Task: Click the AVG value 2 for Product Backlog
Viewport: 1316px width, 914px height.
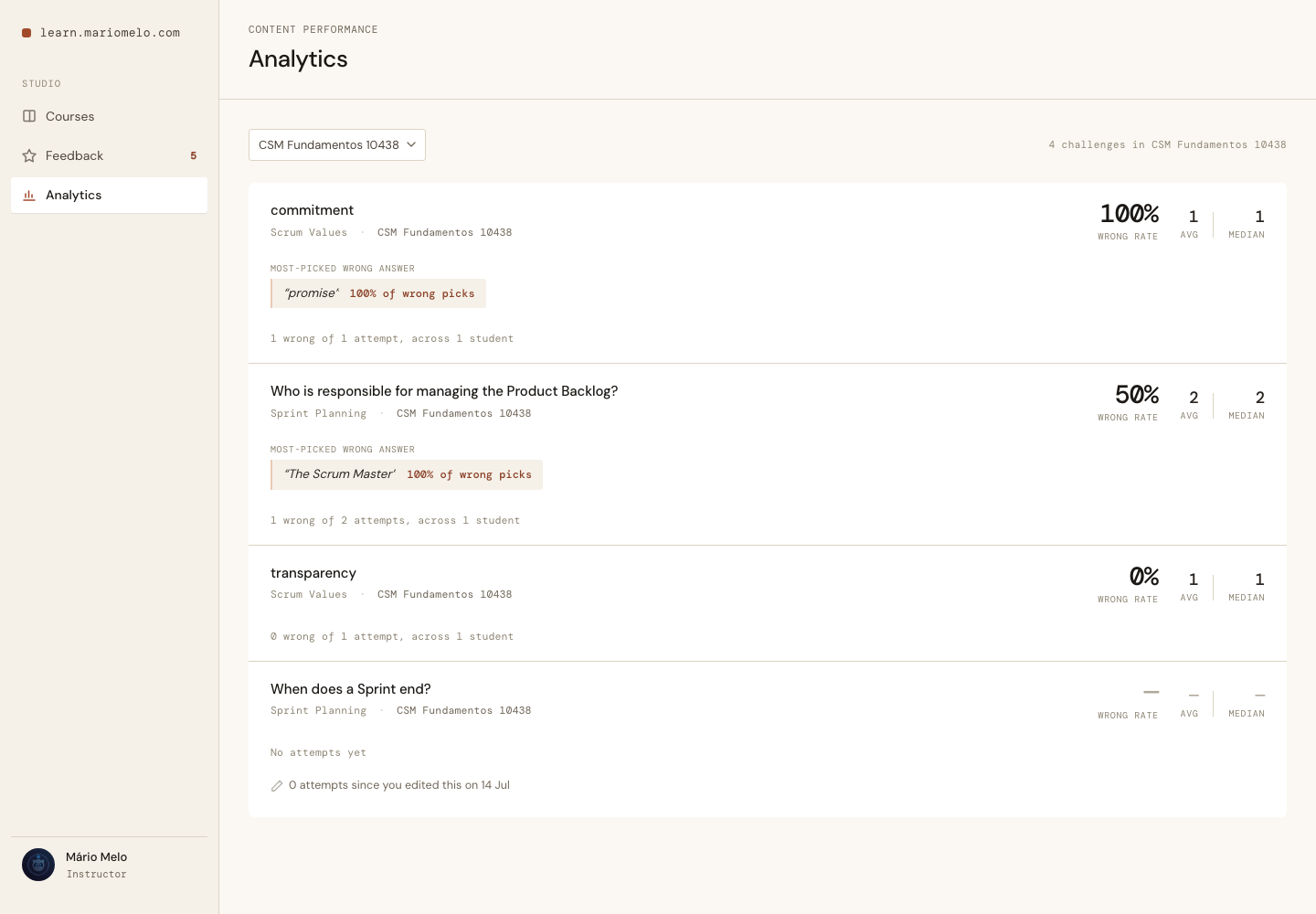Action: pos(1194,398)
